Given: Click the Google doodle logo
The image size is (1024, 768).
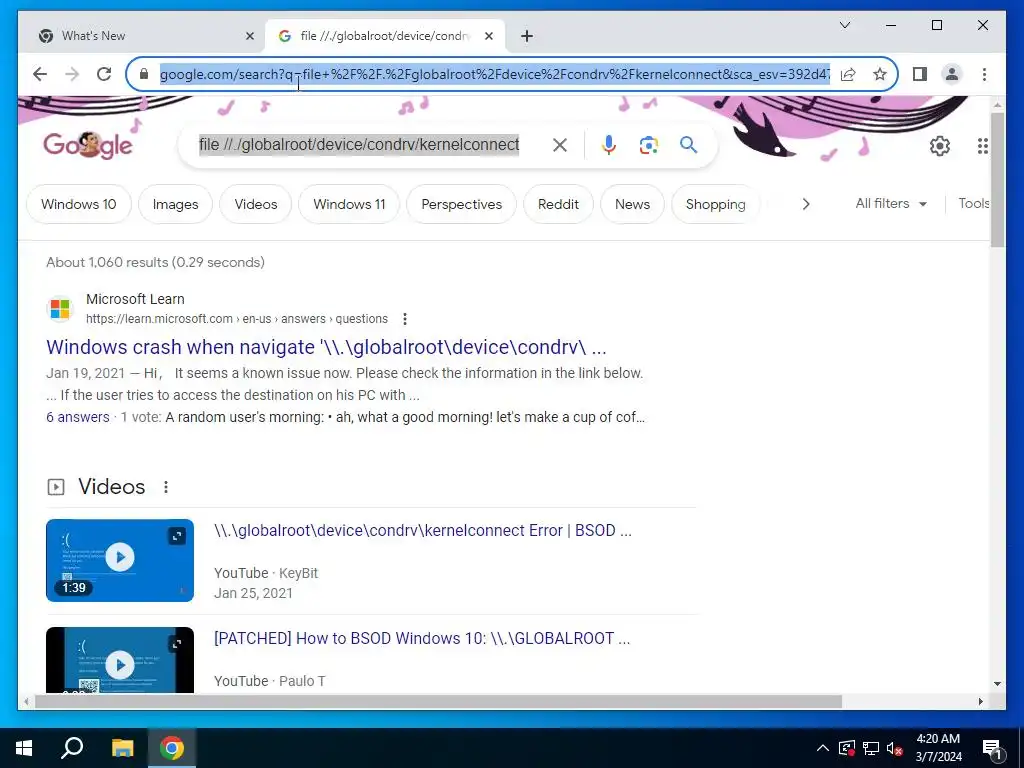Looking at the screenshot, I should (88, 145).
